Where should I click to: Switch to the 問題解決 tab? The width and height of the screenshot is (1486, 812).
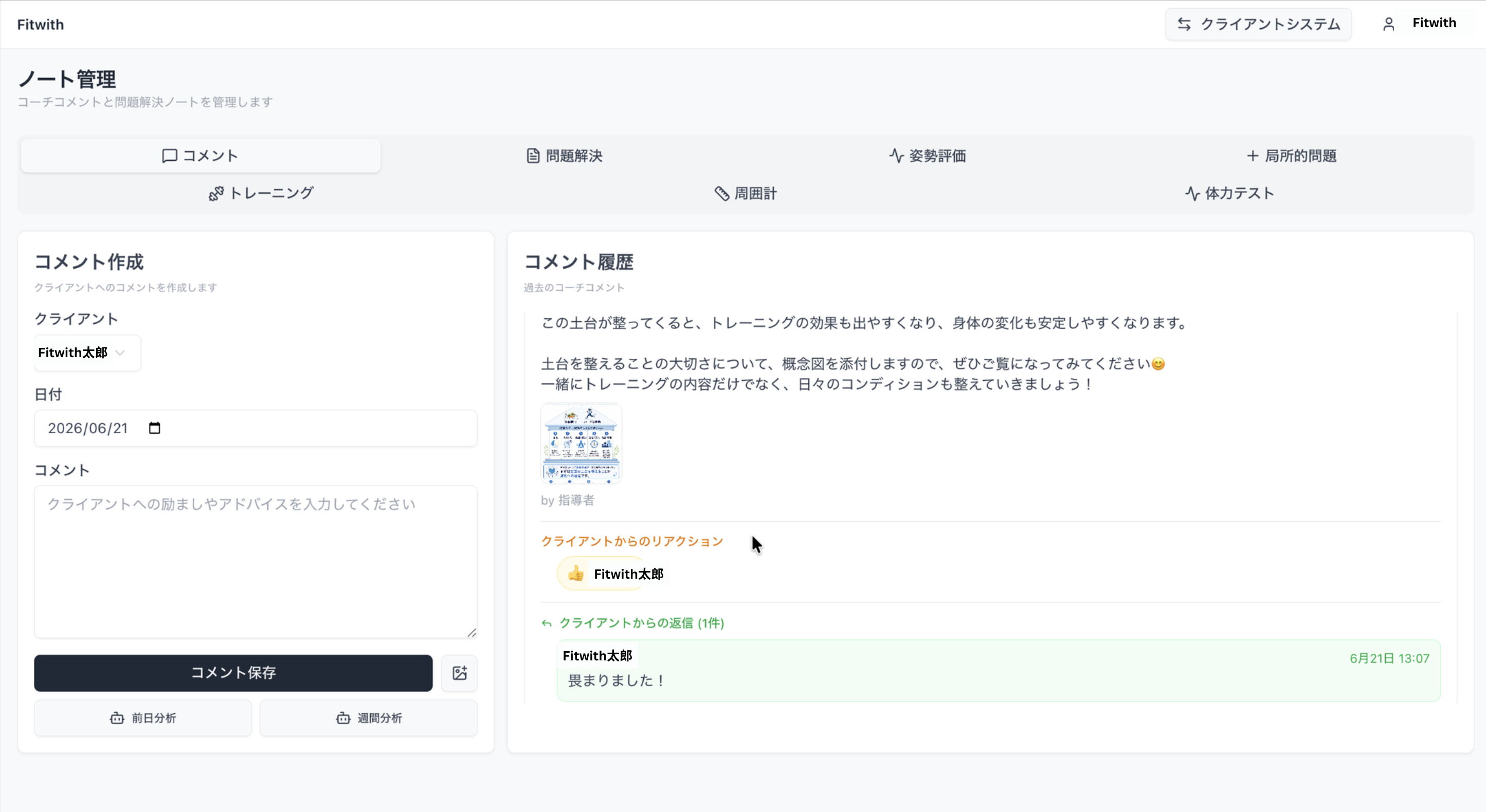564,156
